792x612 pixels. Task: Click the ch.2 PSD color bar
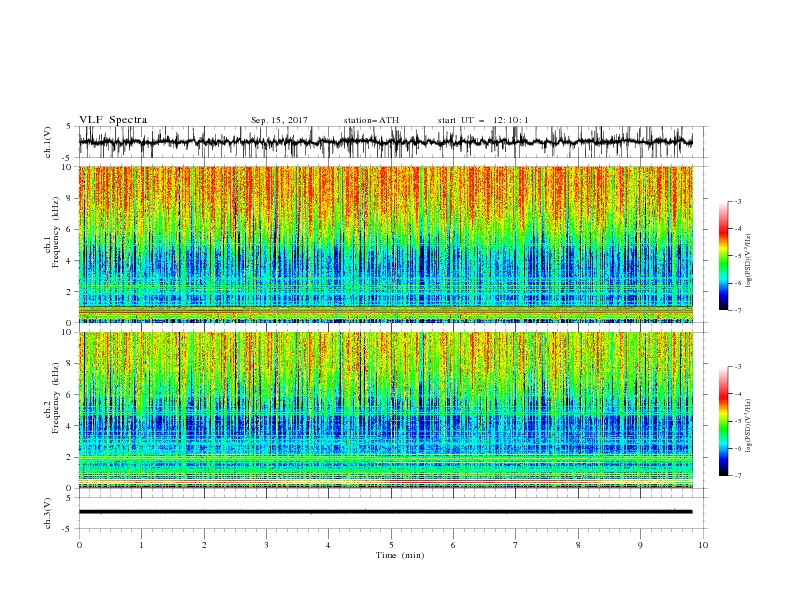[724, 421]
